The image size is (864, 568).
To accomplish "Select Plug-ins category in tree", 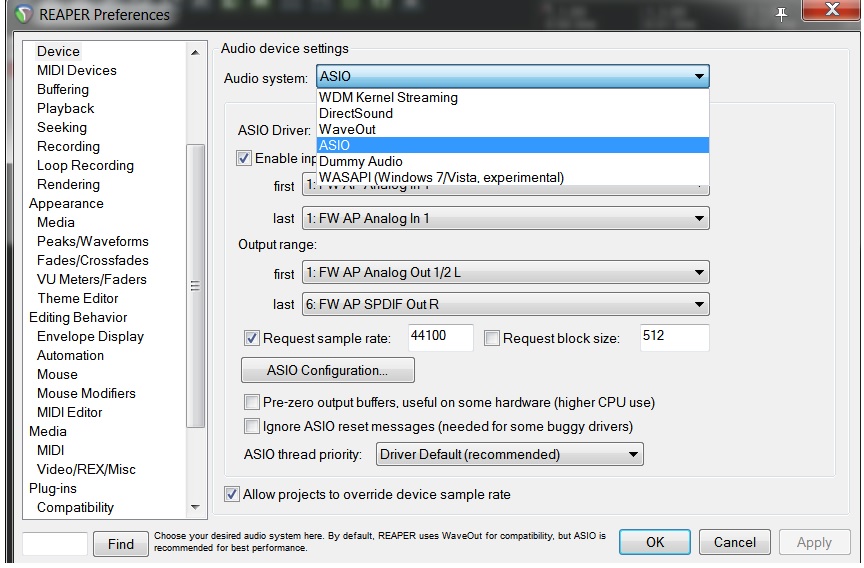I will (53, 488).
